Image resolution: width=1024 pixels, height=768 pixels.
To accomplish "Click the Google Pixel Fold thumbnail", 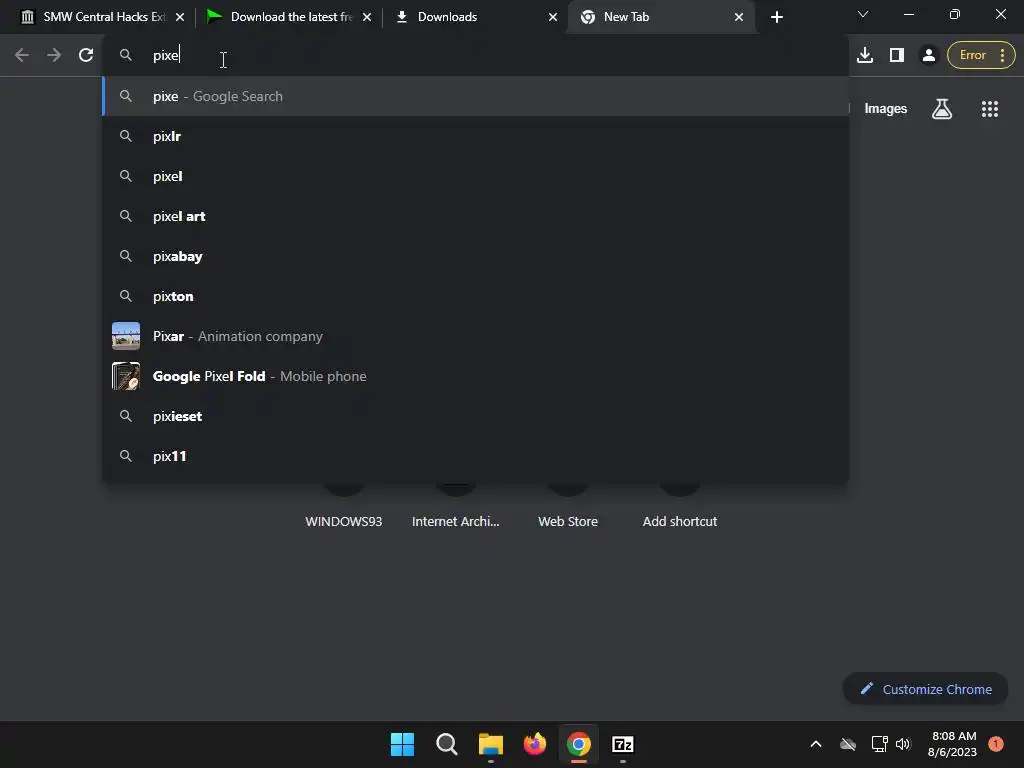I will pos(125,376).
